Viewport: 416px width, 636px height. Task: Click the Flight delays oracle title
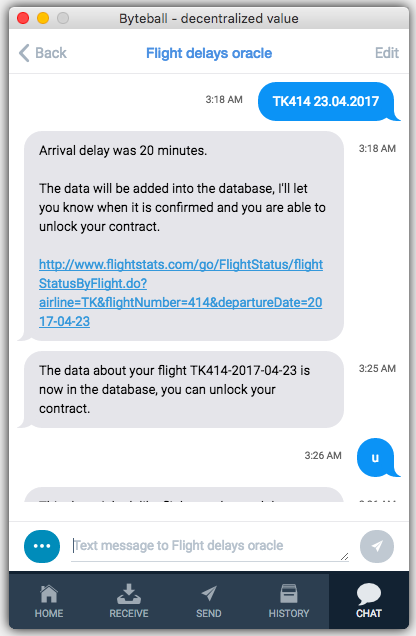[209, 53]
